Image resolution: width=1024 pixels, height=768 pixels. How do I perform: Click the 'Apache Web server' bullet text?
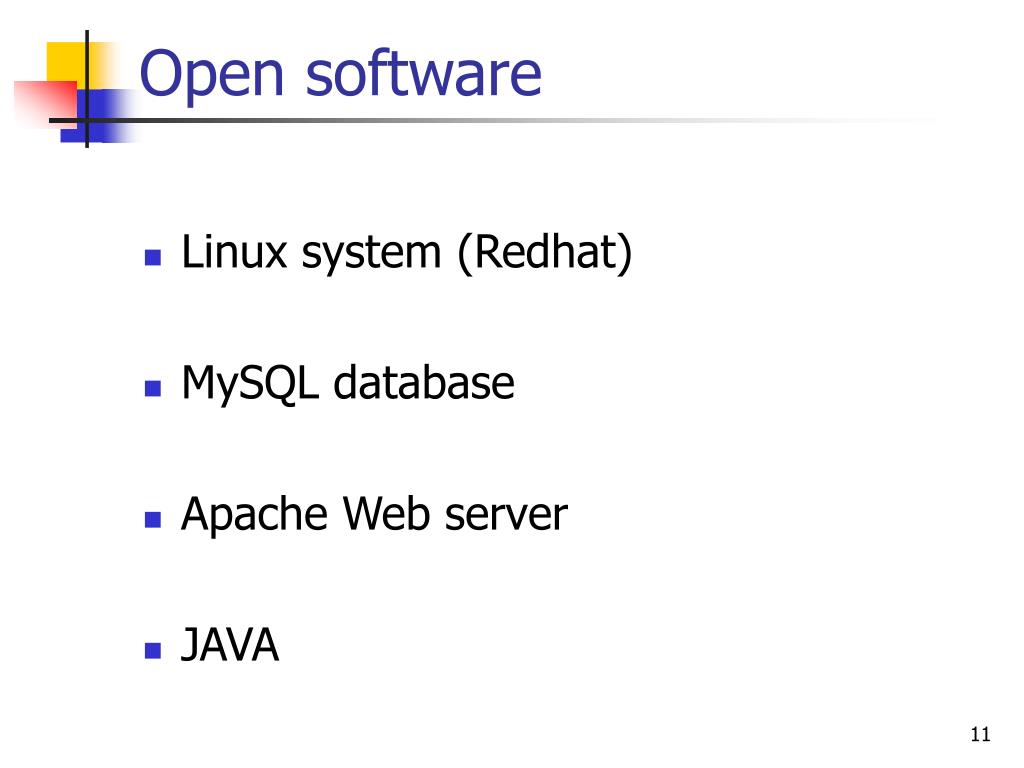point(374,515)
